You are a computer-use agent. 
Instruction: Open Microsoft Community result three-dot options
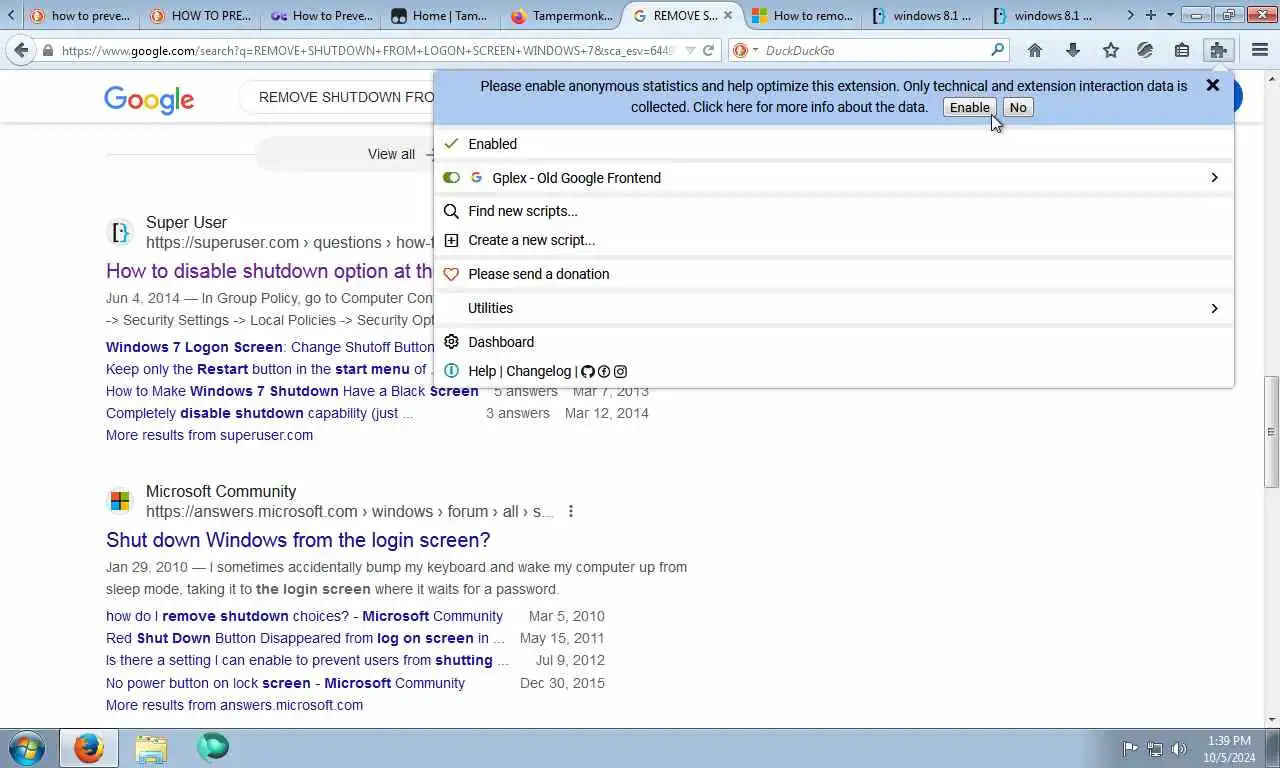point(570,512)
